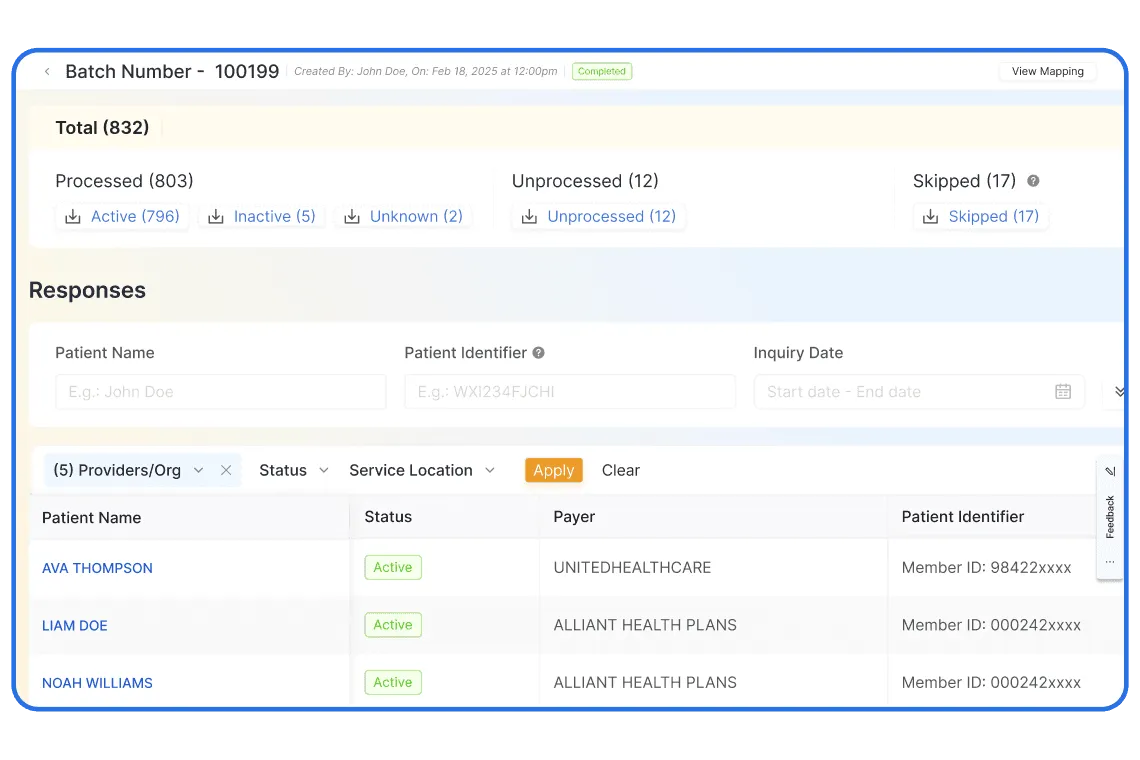Viewport: 1140px width, 760px height.
Task: Click Active badge in AVA THOMPSON row
Action: click(x=393, y=567)
